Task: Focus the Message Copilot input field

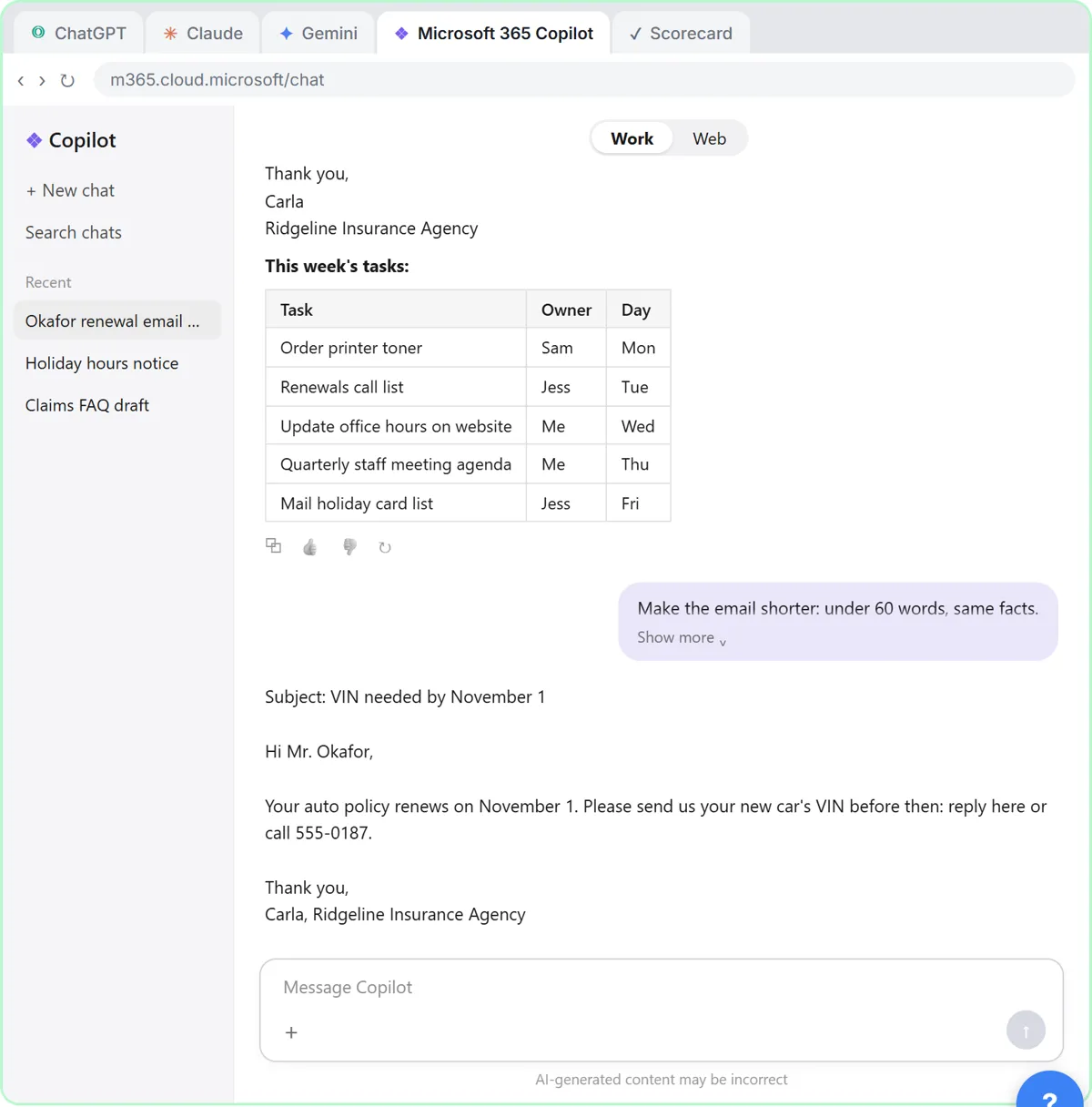Action: tap(661, 988)
